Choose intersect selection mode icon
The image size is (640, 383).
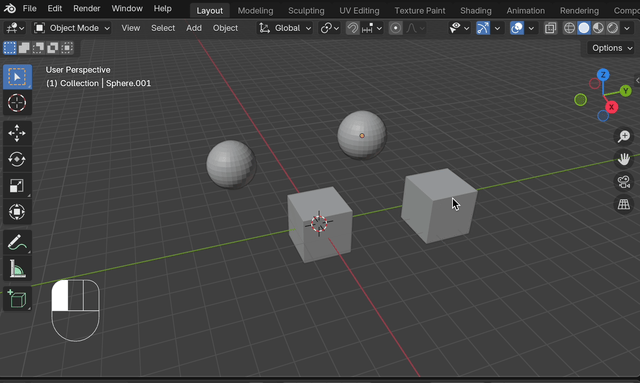point(67,48)
